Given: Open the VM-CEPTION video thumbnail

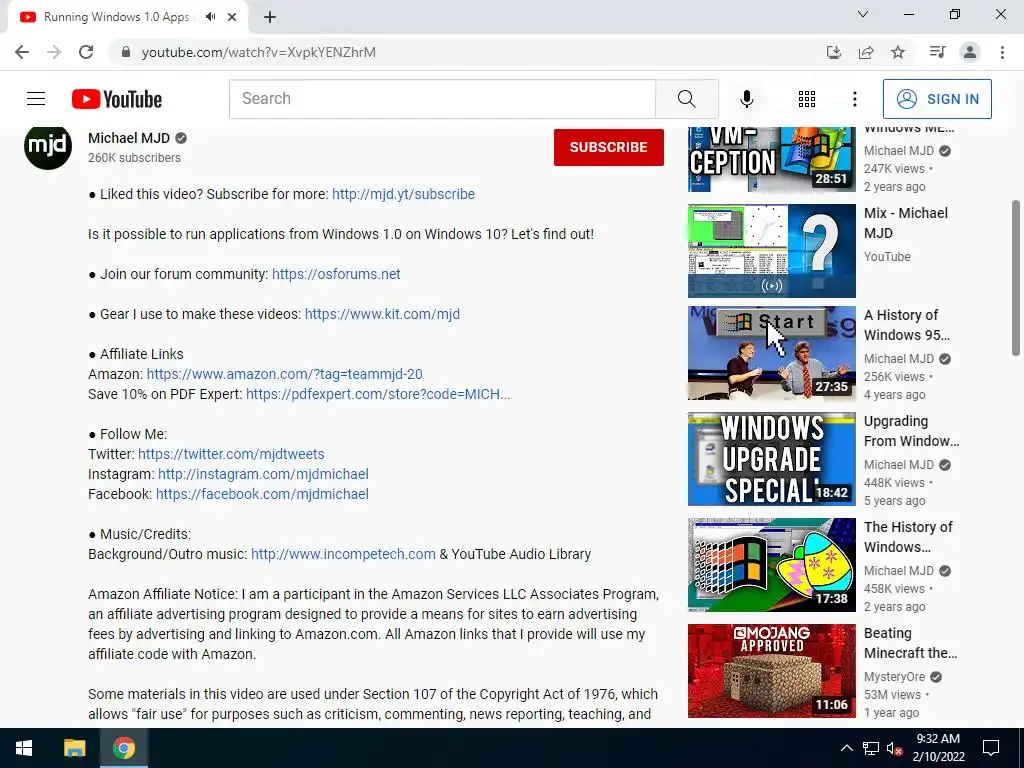Looking at the screenshot, I should pyautogui.click(x=771, y=159).
